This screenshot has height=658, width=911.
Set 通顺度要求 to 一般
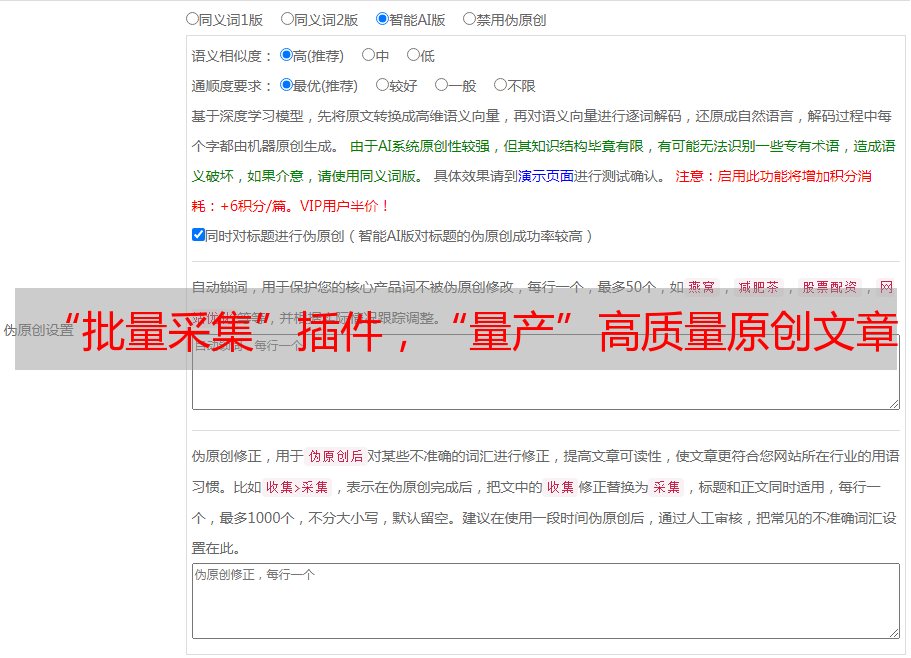(x=442, y=85)
